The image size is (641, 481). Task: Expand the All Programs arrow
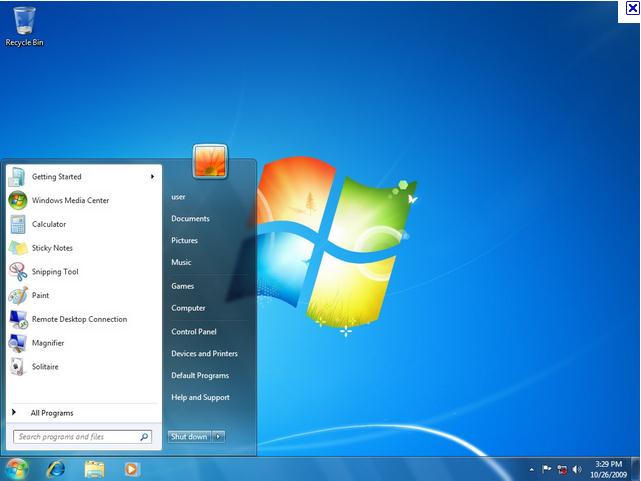[14, 412]
